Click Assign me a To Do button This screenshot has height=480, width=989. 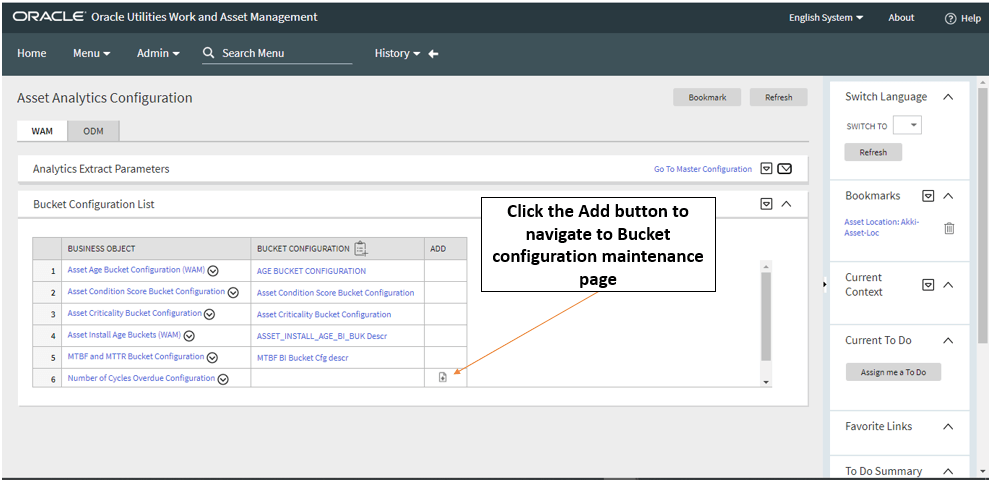point(893,372)
